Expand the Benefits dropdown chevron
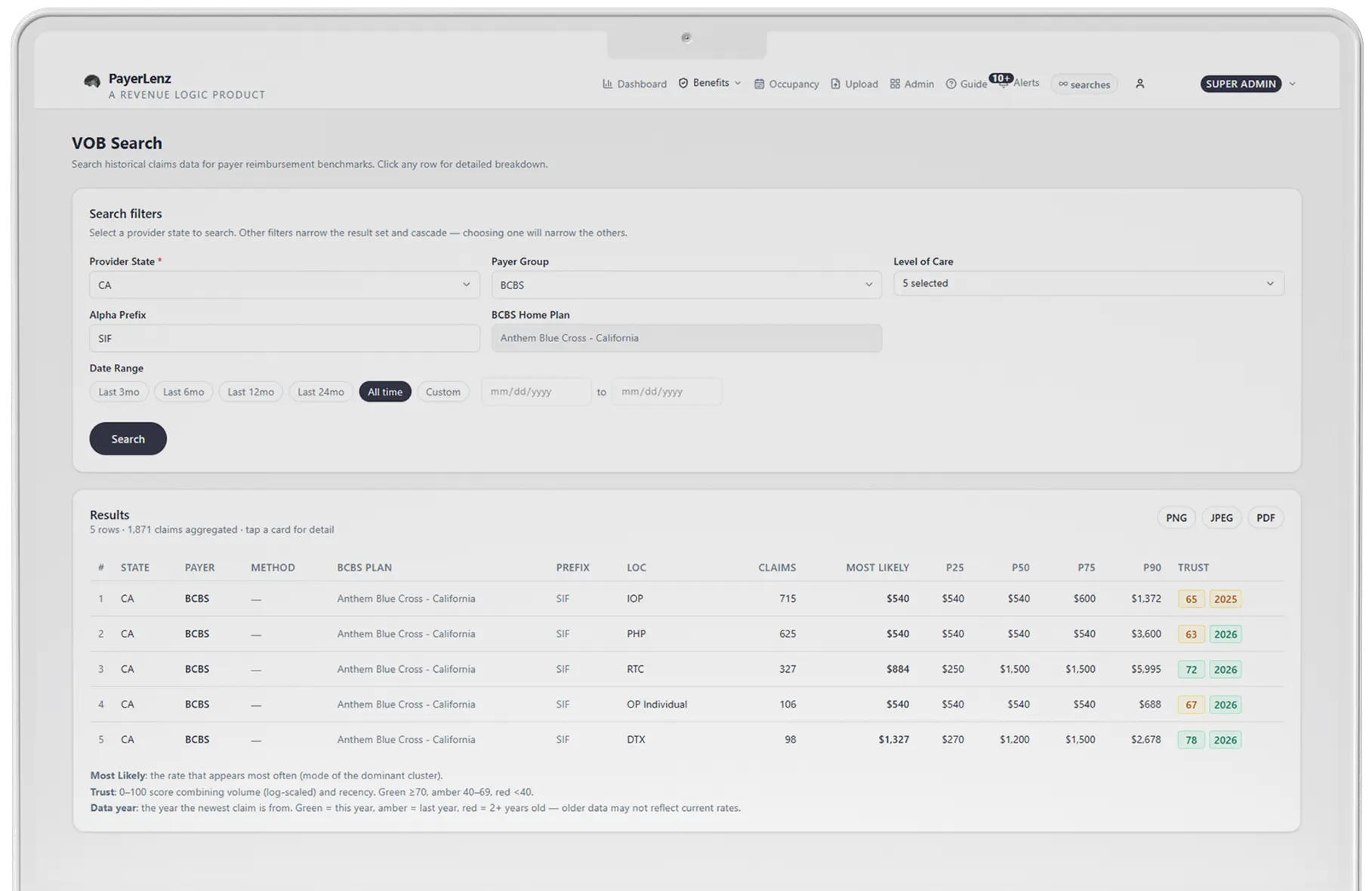The image size is (1372, 891). coord(738,83)
